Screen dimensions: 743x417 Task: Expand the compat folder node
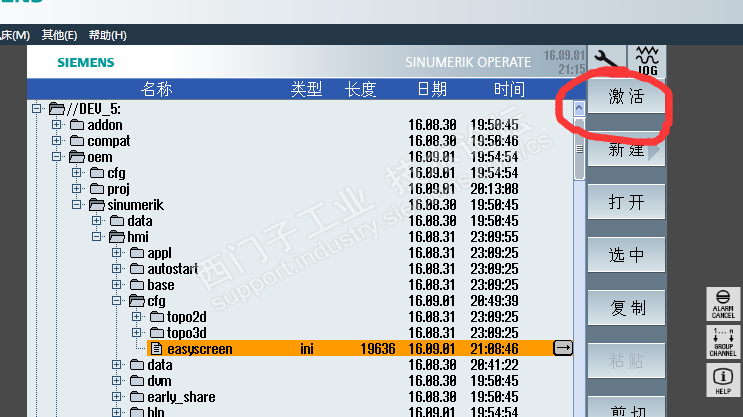pos(56,141)
